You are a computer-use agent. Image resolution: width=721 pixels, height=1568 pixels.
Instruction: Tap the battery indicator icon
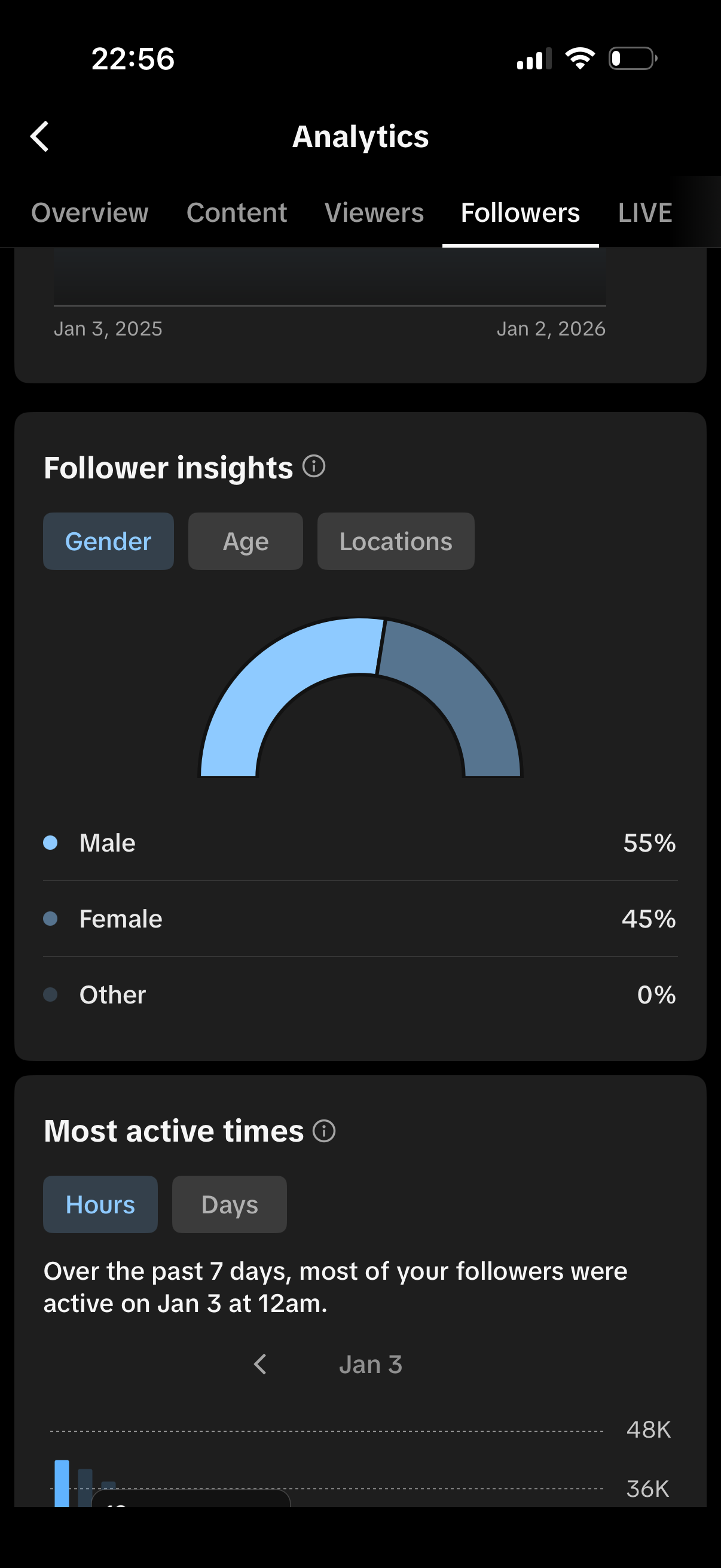coord(633,59)
